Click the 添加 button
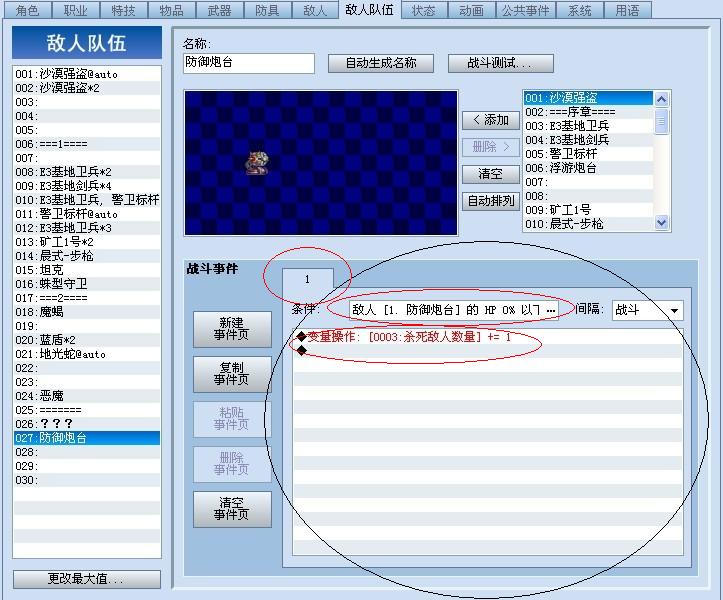The height and width of the screenshot is (600, 723). [x=491, y=120]
